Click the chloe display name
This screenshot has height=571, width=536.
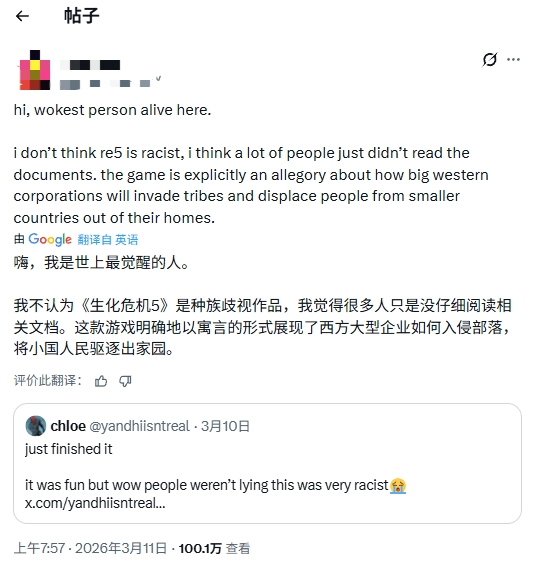tap(68, 426)
